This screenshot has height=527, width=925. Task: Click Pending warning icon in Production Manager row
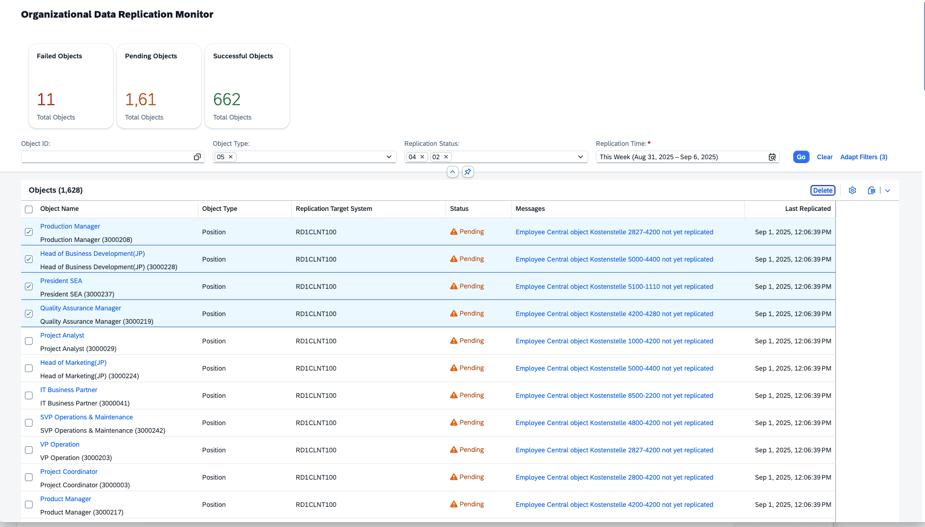(454, 232)
